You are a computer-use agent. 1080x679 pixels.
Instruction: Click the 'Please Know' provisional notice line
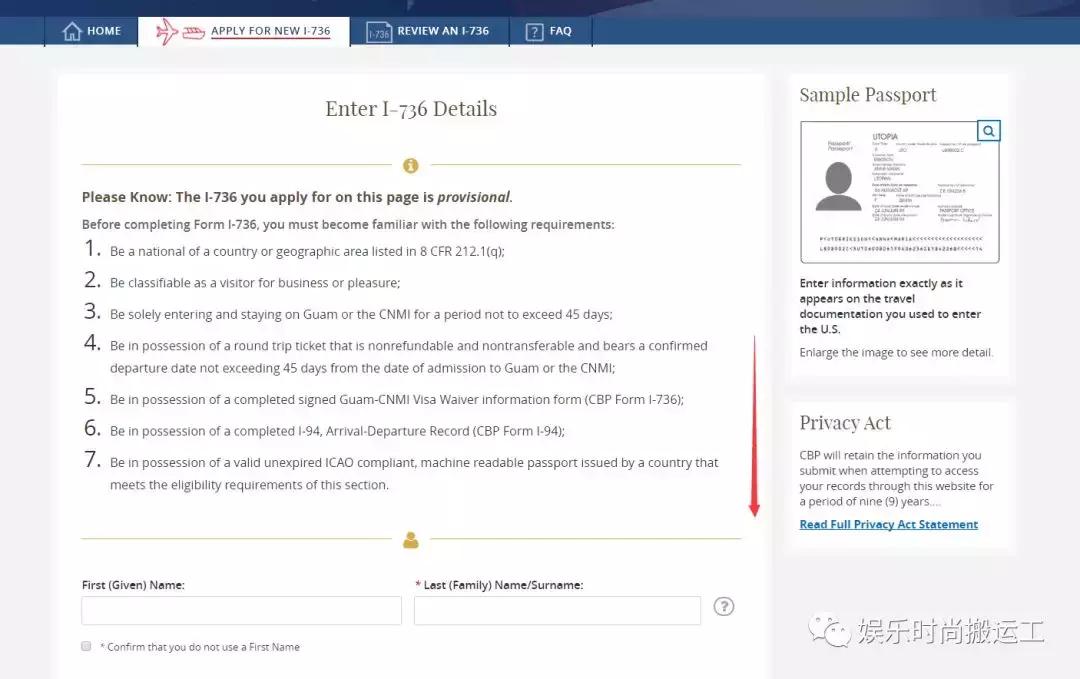click(297, 197)
